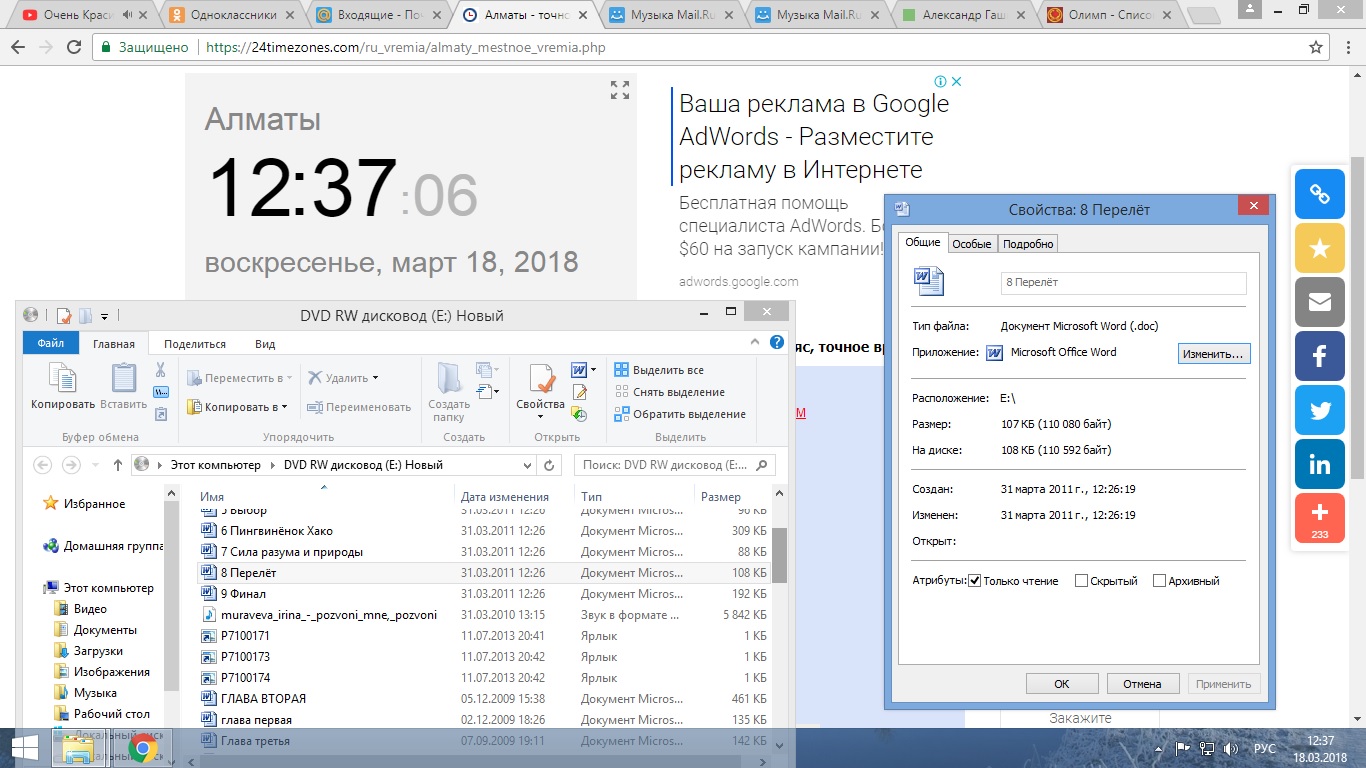Click the magnifier icon in Explorer search box
1366x768 pixels.
click(763, 465)
